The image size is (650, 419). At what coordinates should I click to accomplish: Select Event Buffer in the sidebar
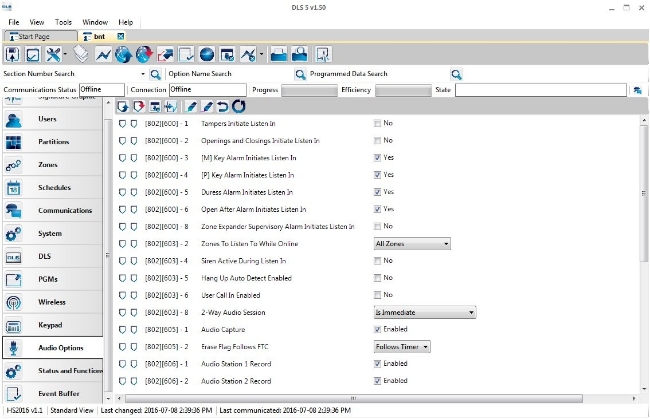[53, 394]
